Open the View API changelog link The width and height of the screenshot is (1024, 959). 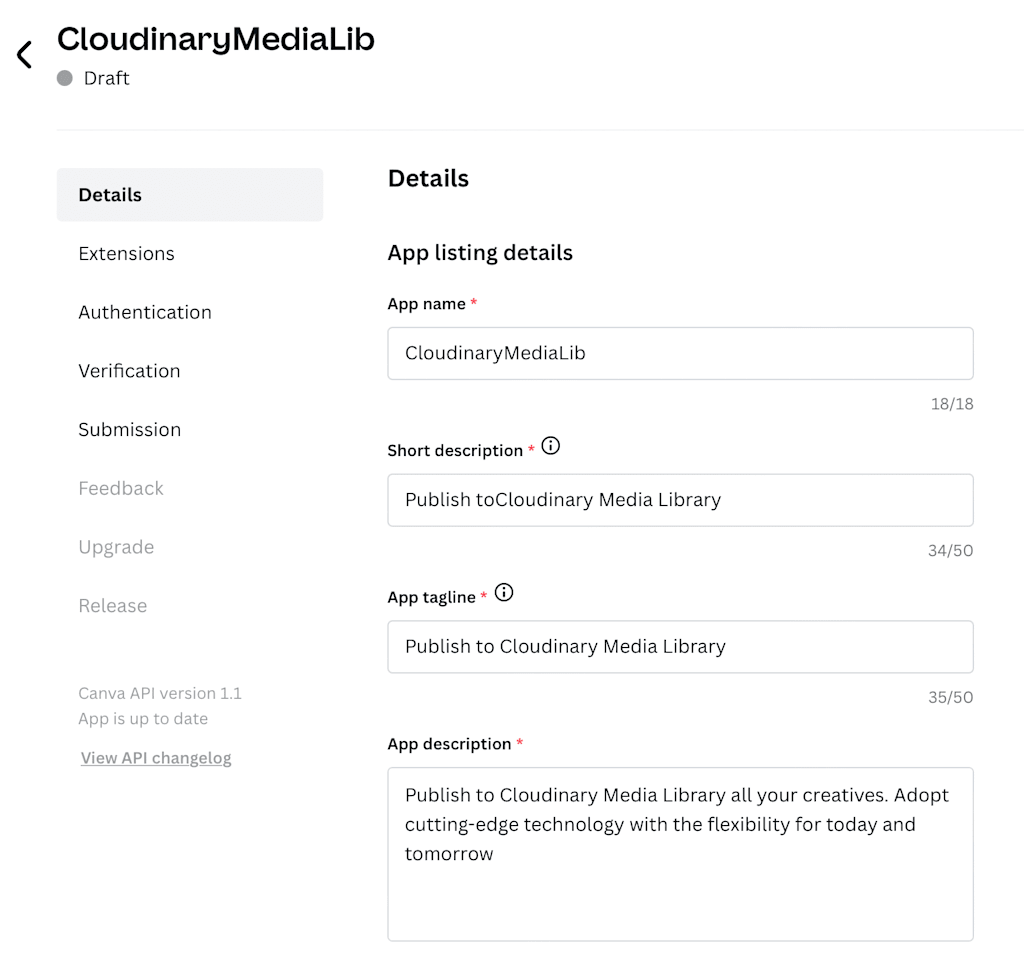point(156,758)
